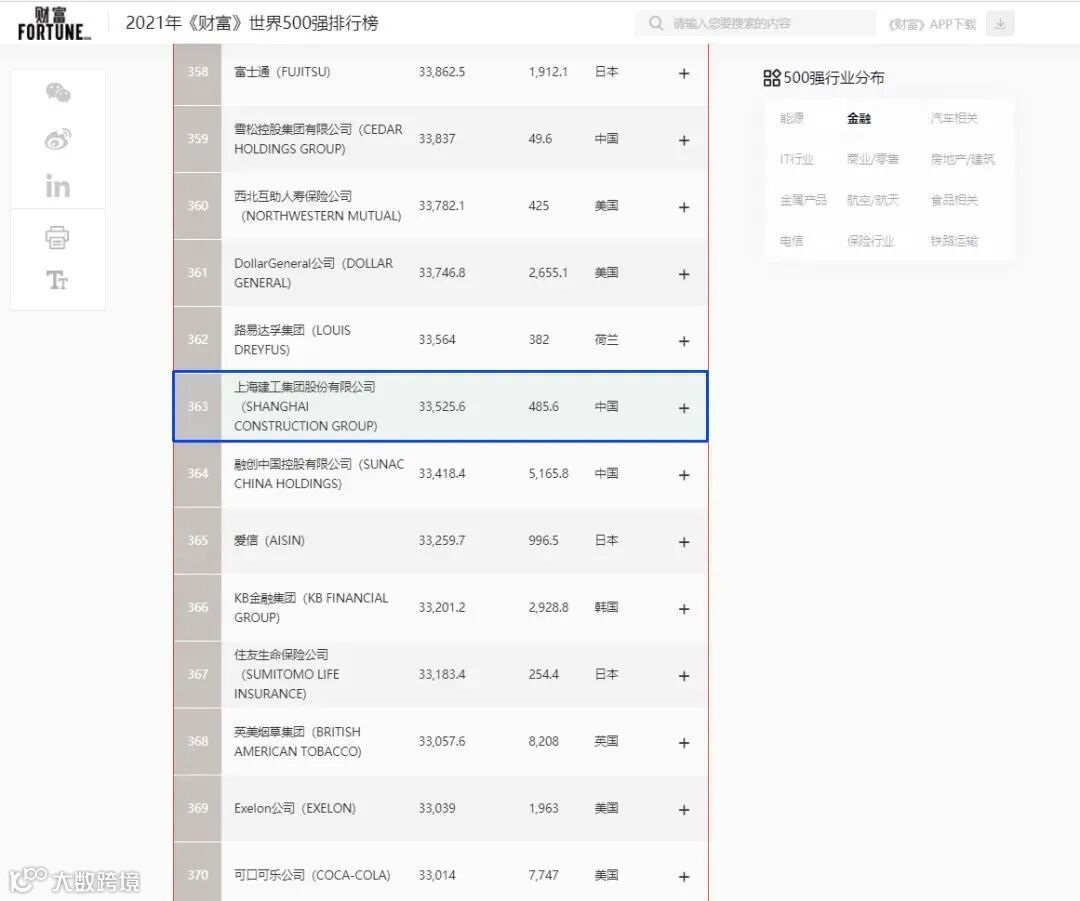Expand the Coca-Cola row details
The width and height of the screenshot is (1080, 901).
point(684,876)
